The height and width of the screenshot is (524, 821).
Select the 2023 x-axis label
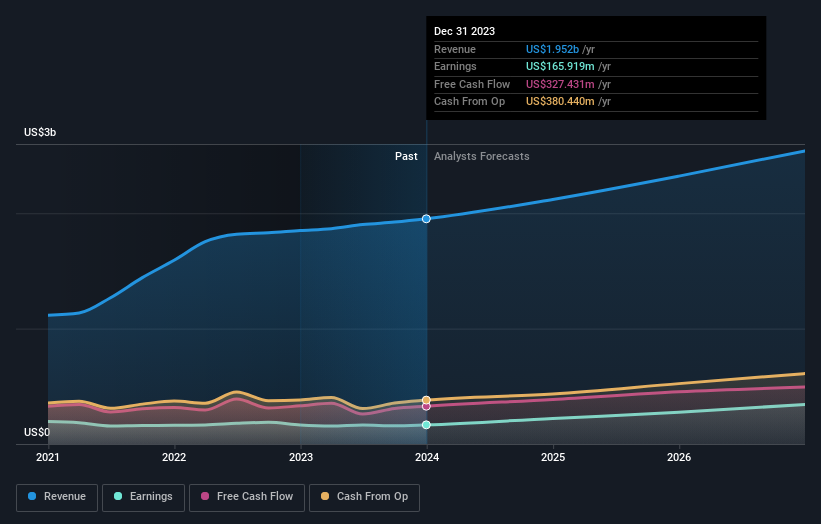[301, 458]
